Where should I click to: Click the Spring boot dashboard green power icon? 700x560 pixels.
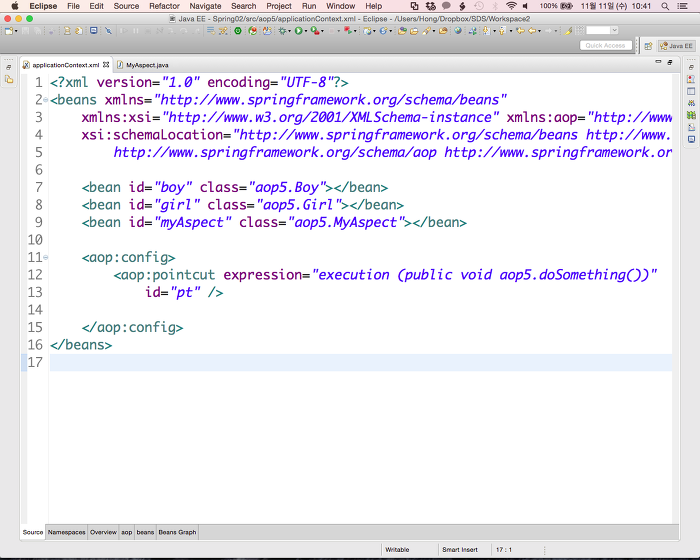pyautogui.click(x=238, y=31)
